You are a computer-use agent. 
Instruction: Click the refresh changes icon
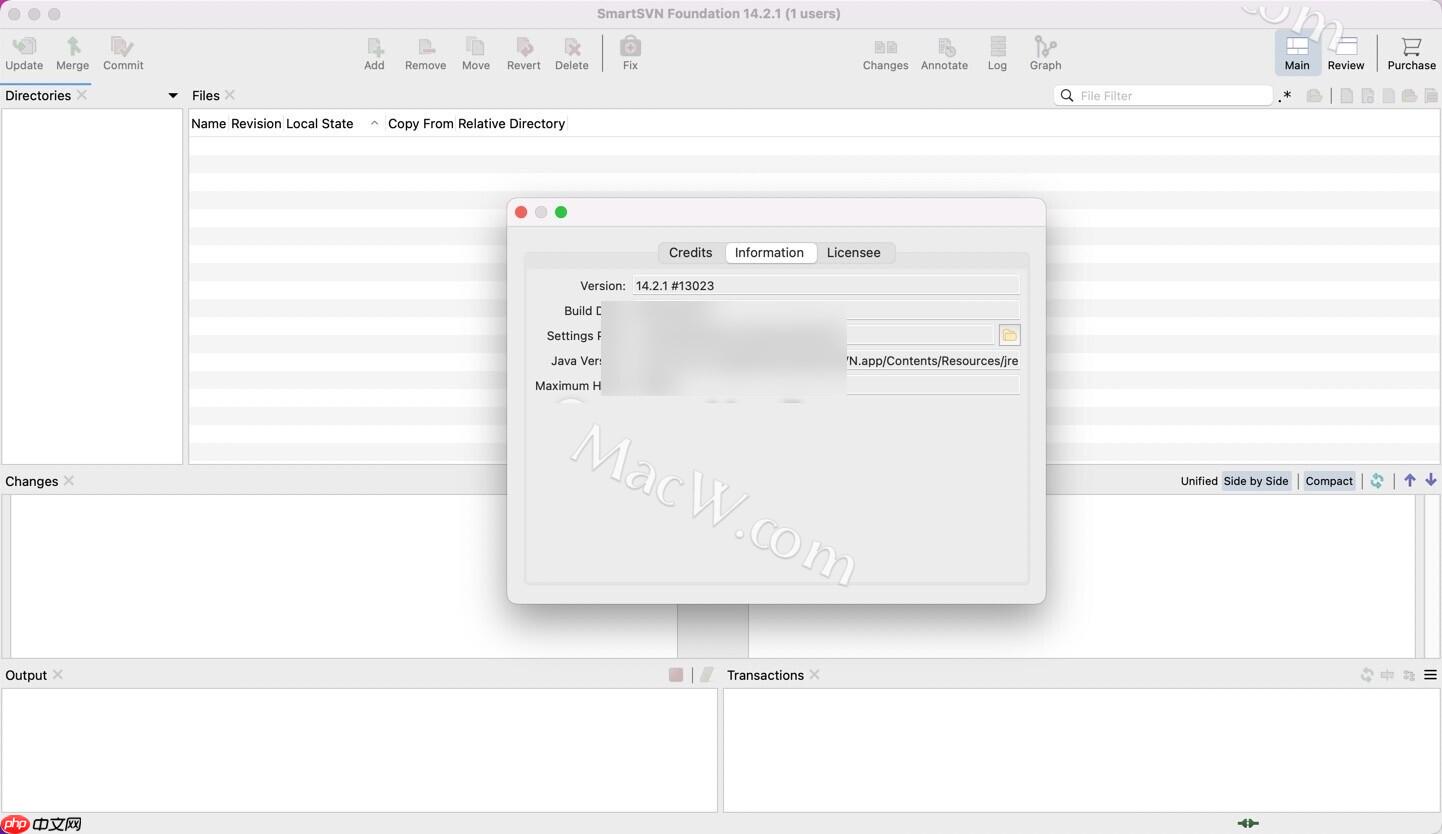coord(1377,481)
